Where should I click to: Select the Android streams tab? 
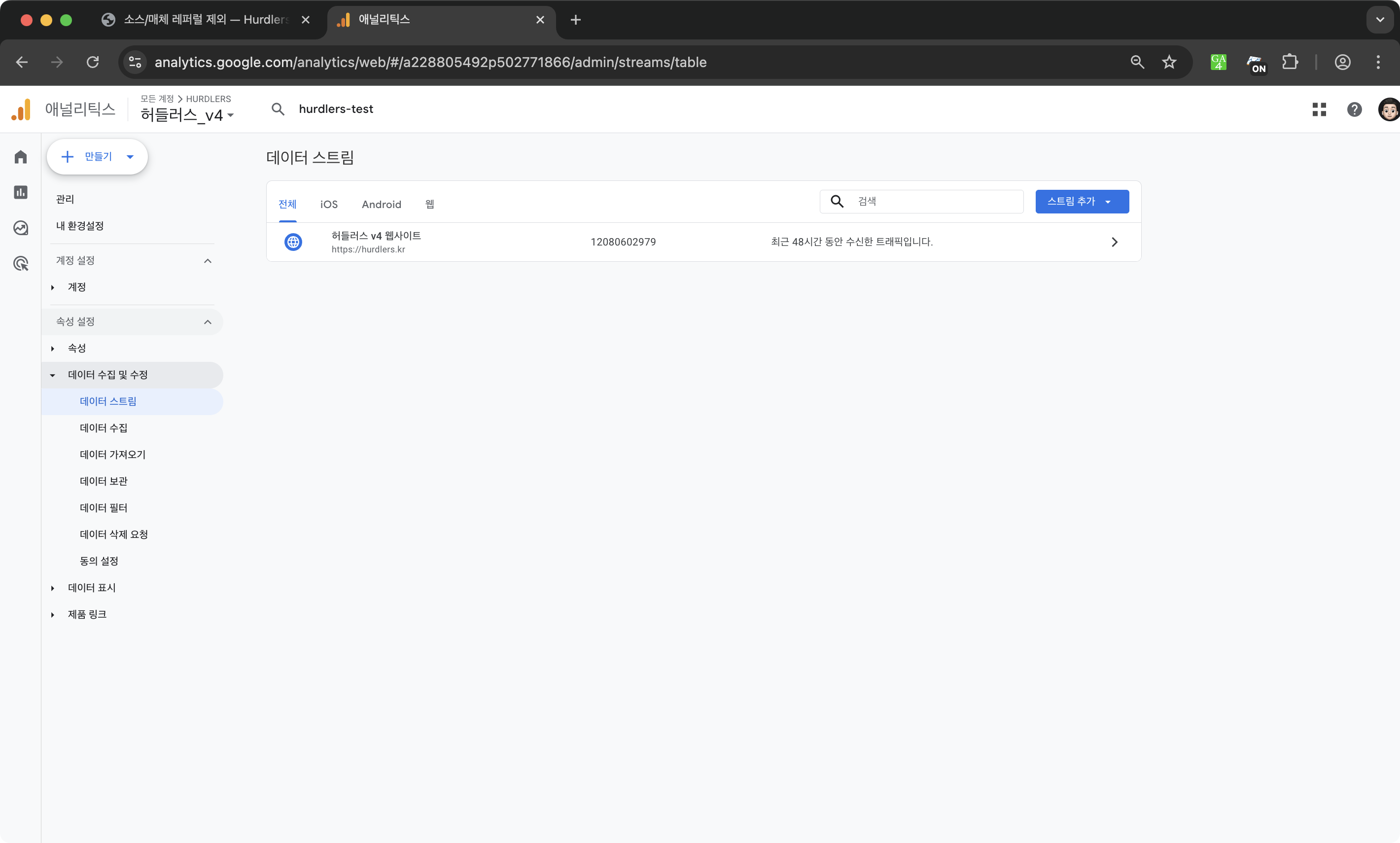click(382, 205)
